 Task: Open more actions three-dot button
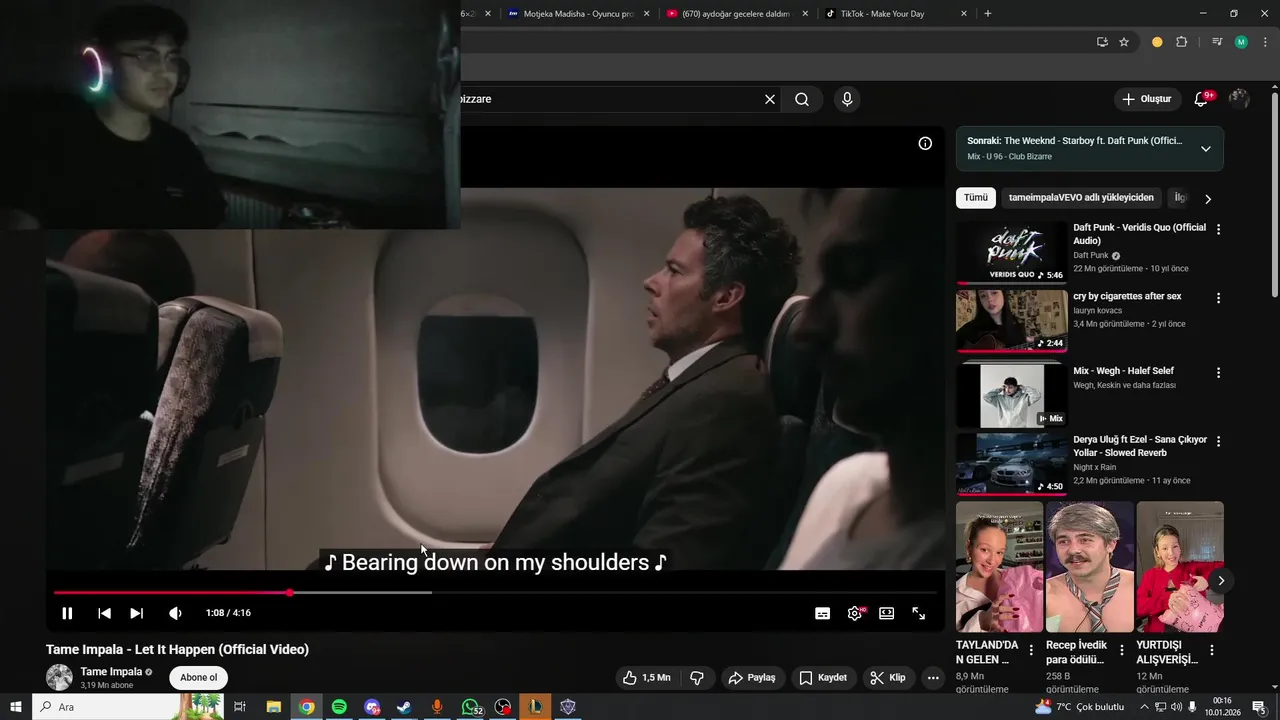(x=933, y=678)
